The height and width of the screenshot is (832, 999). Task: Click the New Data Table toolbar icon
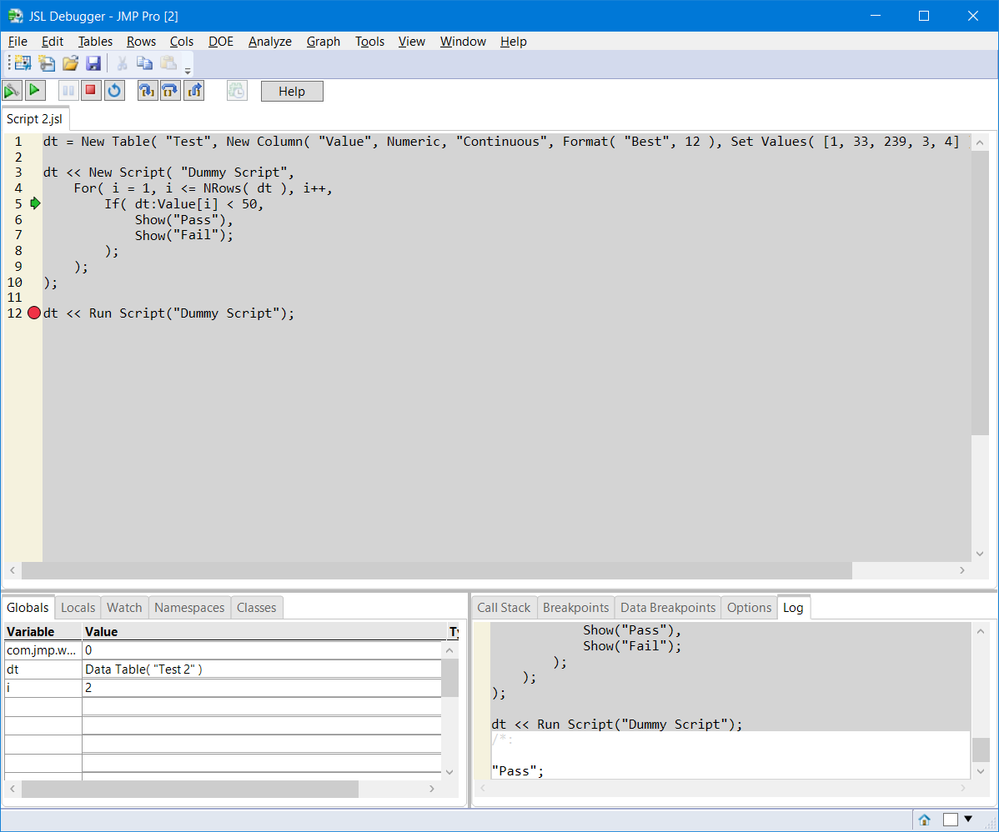pos(22,62)
